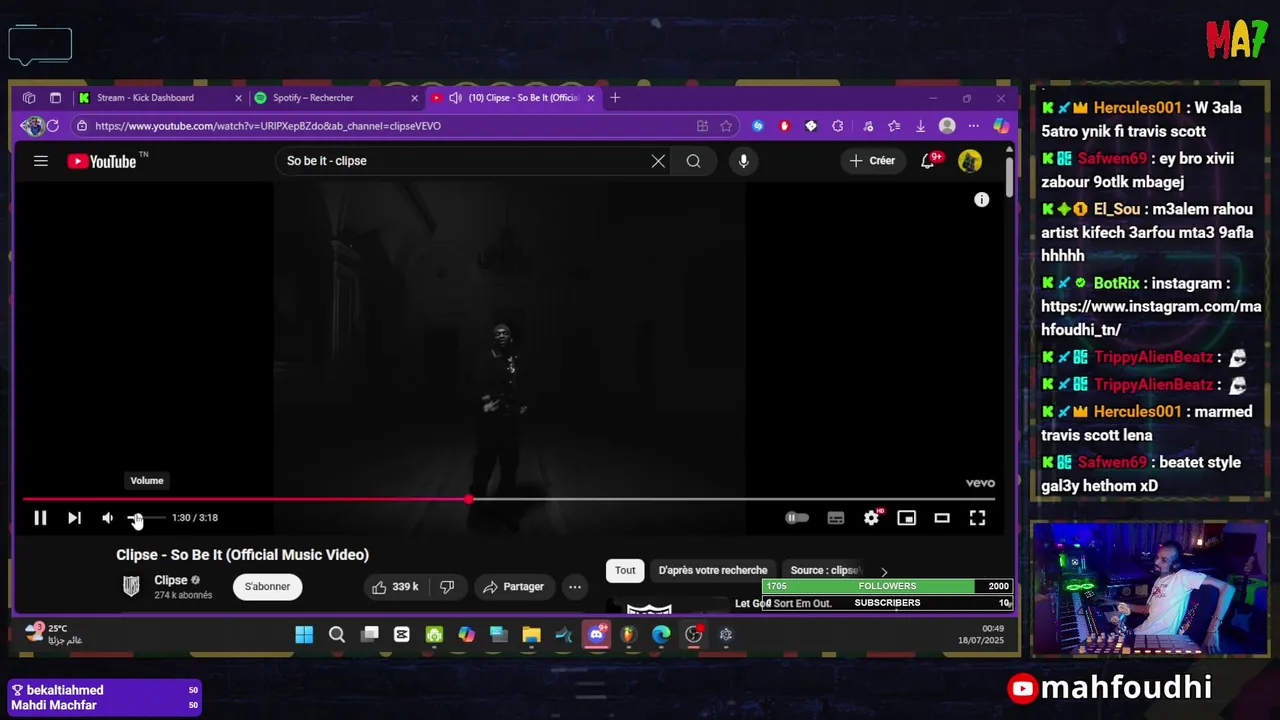Close the Spotify – Rechercher tab

[414, 98]
